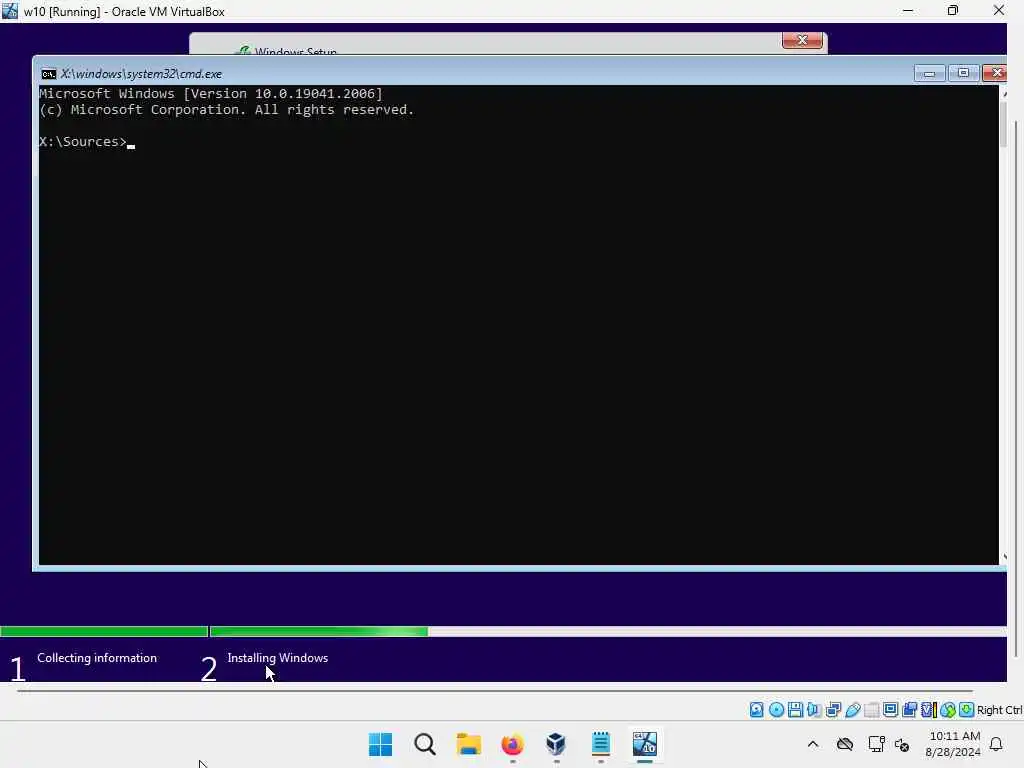Click the VM window vertical scrollbar

1016,389
